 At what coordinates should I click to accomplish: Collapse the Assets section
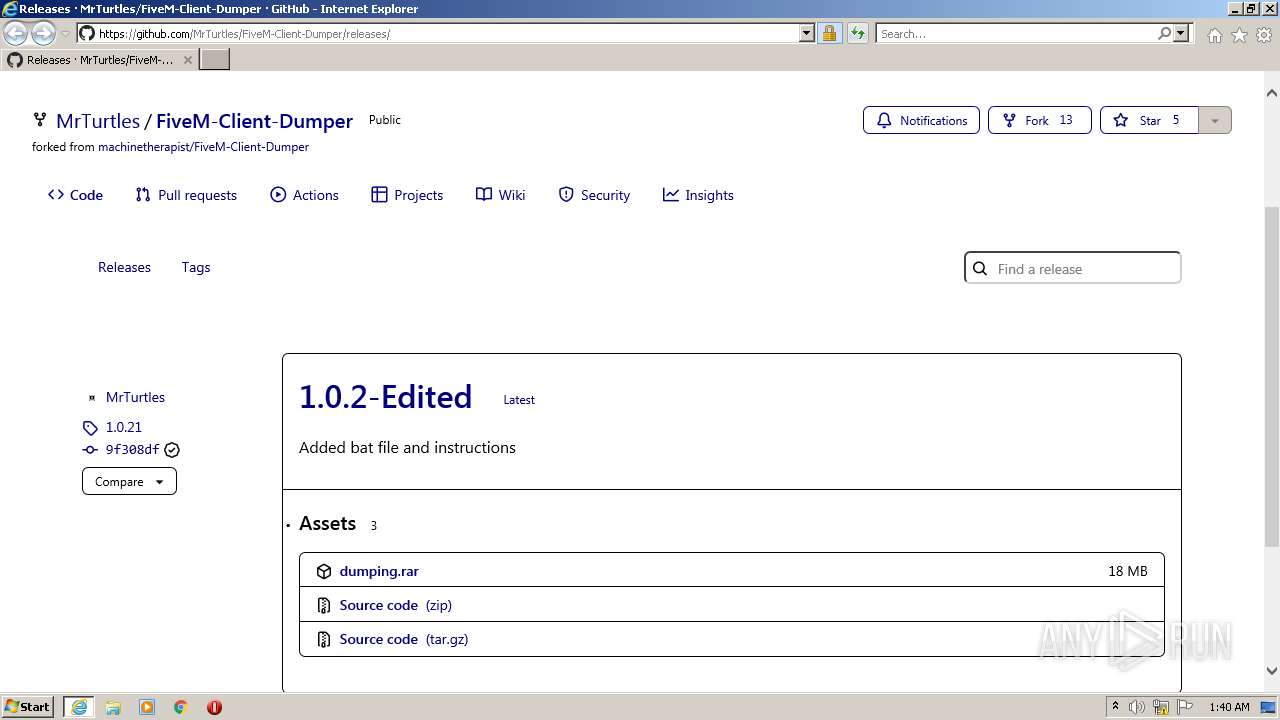click(327, 524)
